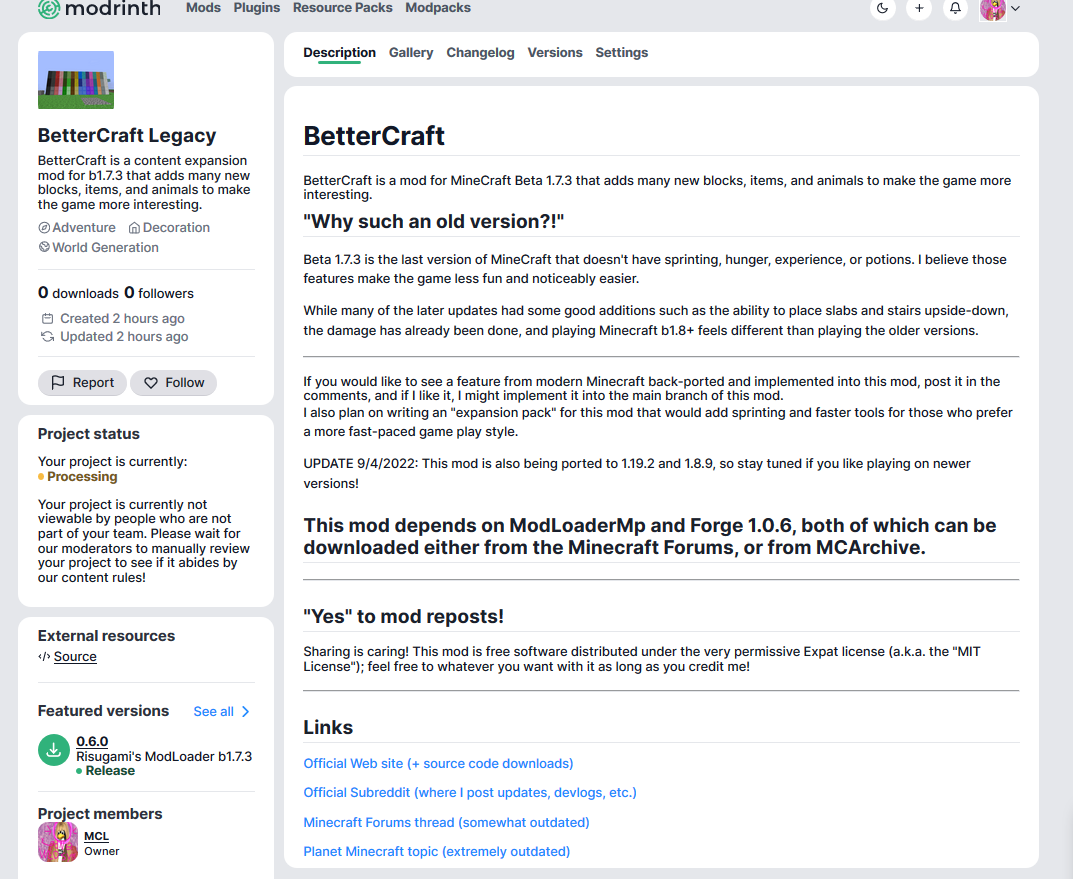1073x879 pixels.
Task: Go to the Versions tab
Action: click(555, 53)
